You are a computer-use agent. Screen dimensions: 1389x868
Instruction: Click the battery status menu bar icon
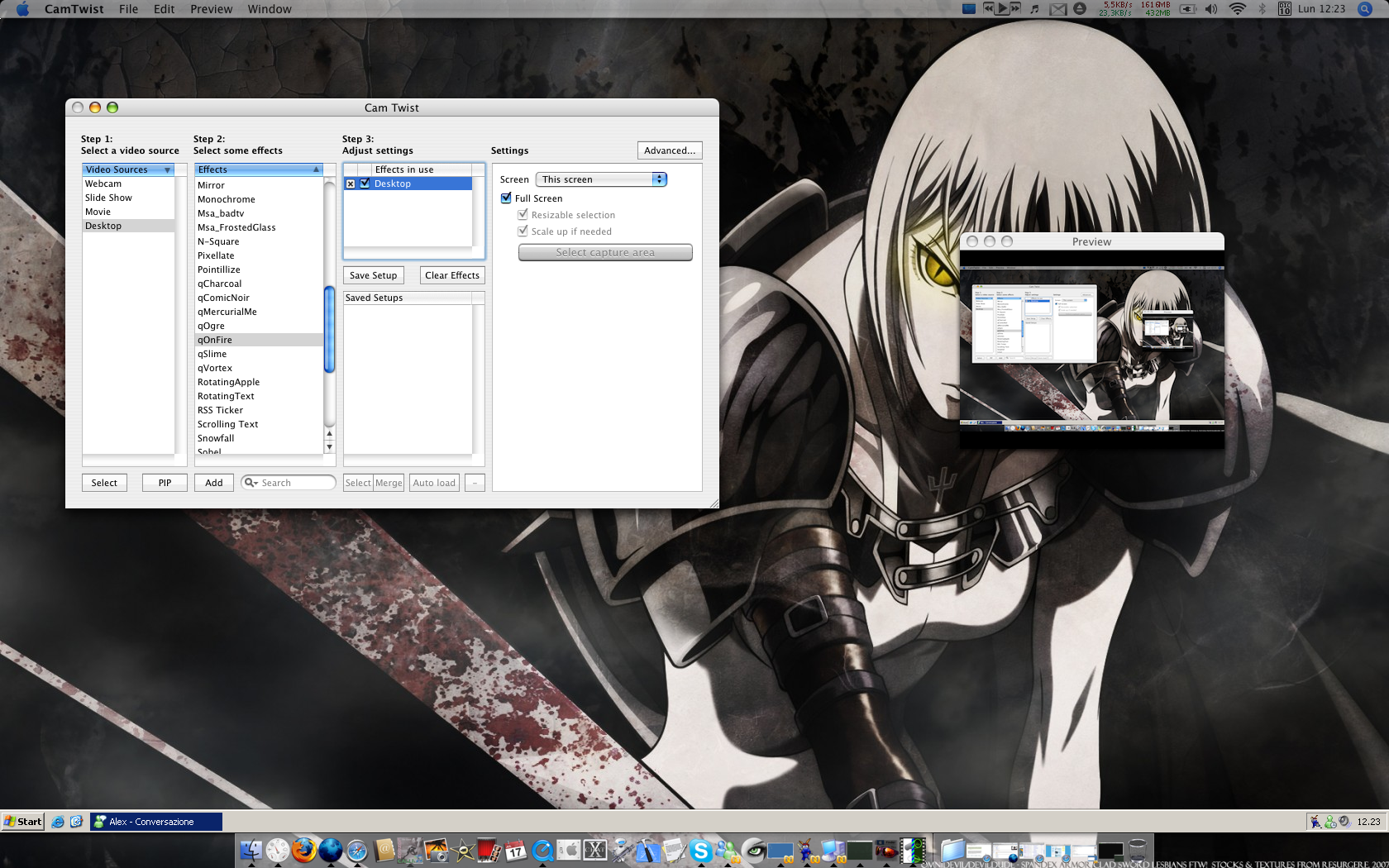click(1188, 9)
